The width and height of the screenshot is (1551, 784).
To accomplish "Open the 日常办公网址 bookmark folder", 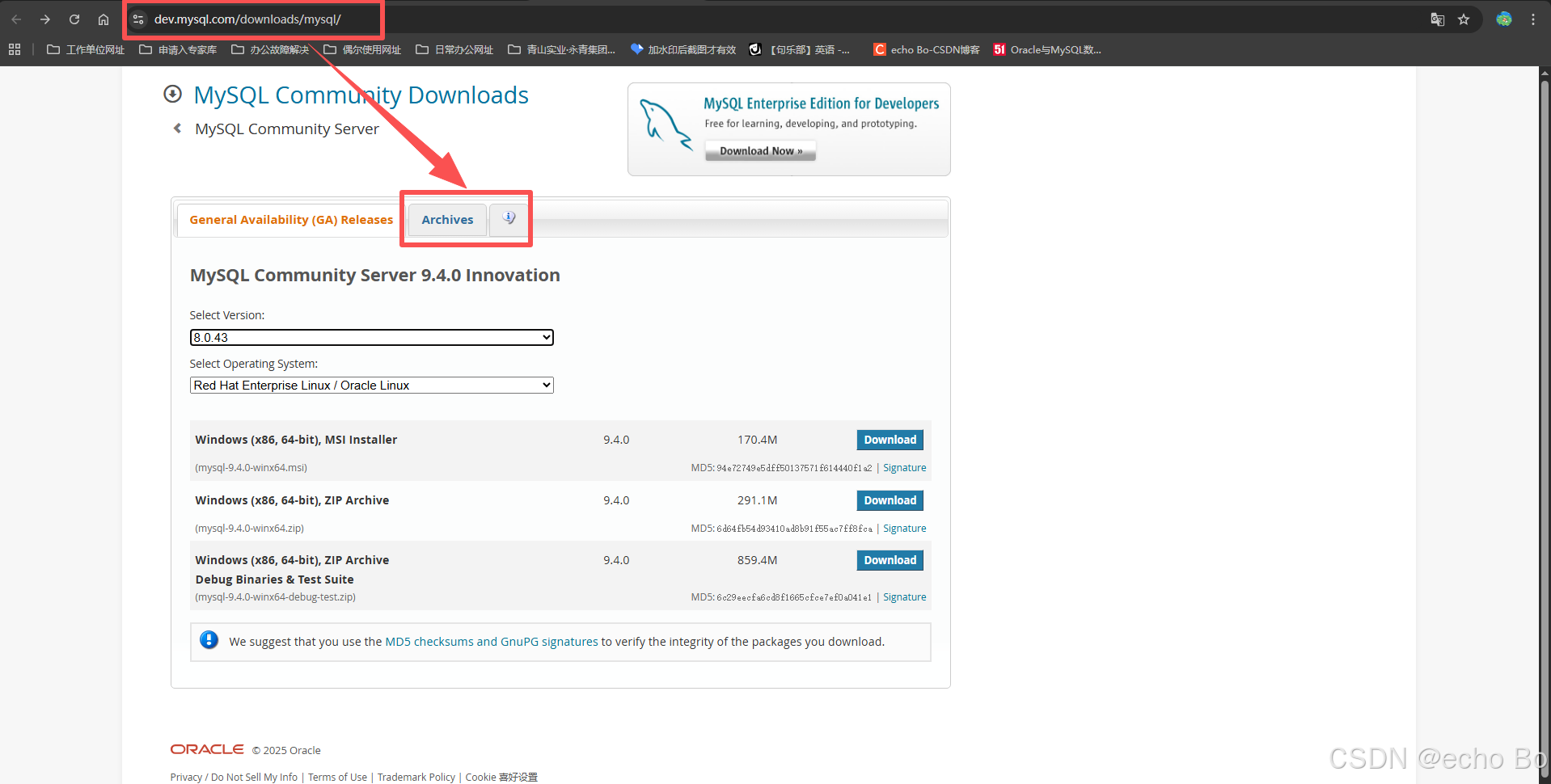I will tap(454, 49).
